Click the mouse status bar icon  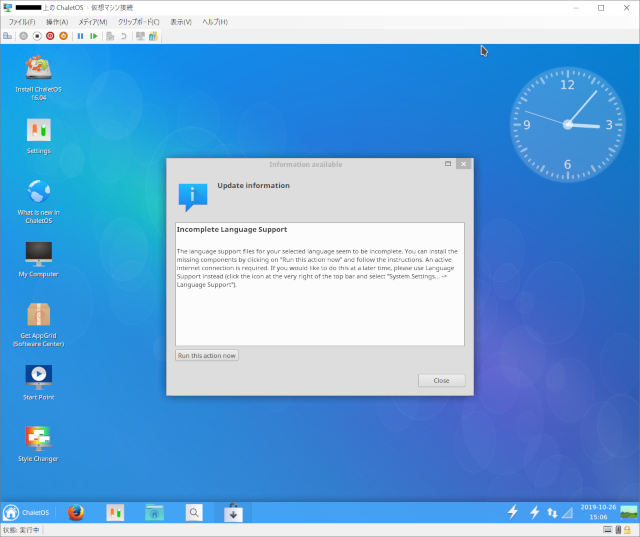coord(618,530)
